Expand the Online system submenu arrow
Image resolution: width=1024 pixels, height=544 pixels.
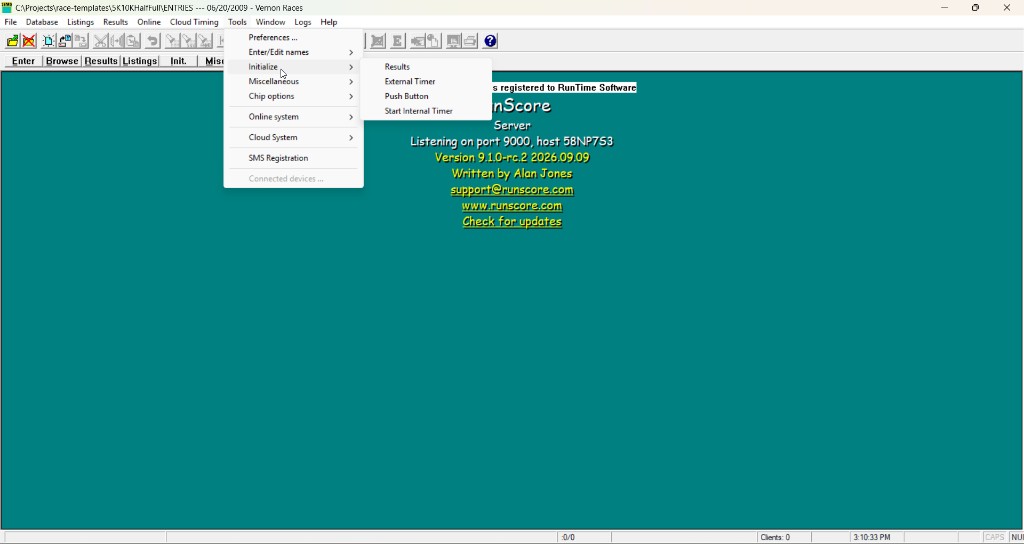[x=351, y=117]
